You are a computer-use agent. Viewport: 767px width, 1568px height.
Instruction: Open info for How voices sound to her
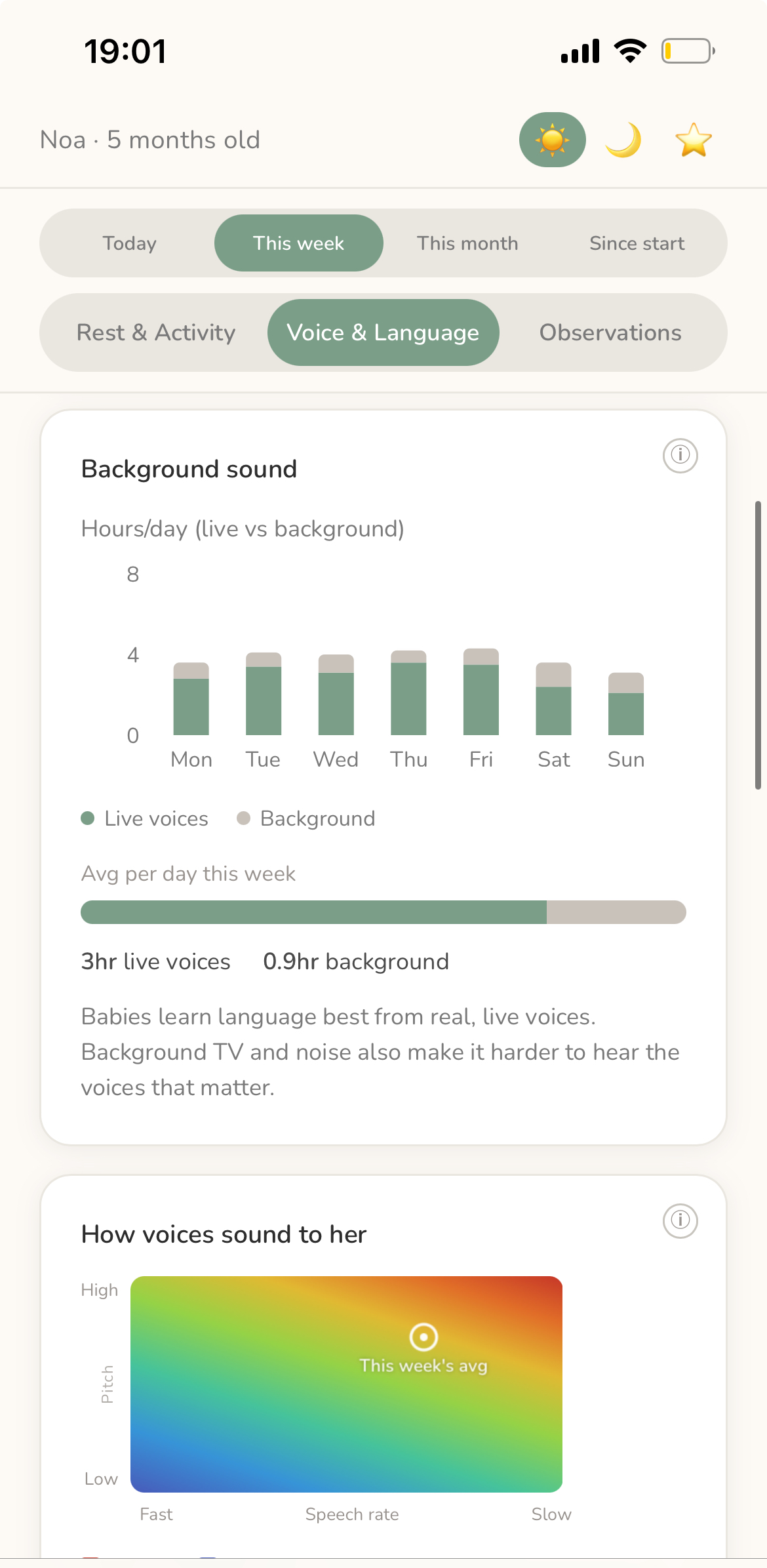pyautogui.click(x=680, y=1220)
